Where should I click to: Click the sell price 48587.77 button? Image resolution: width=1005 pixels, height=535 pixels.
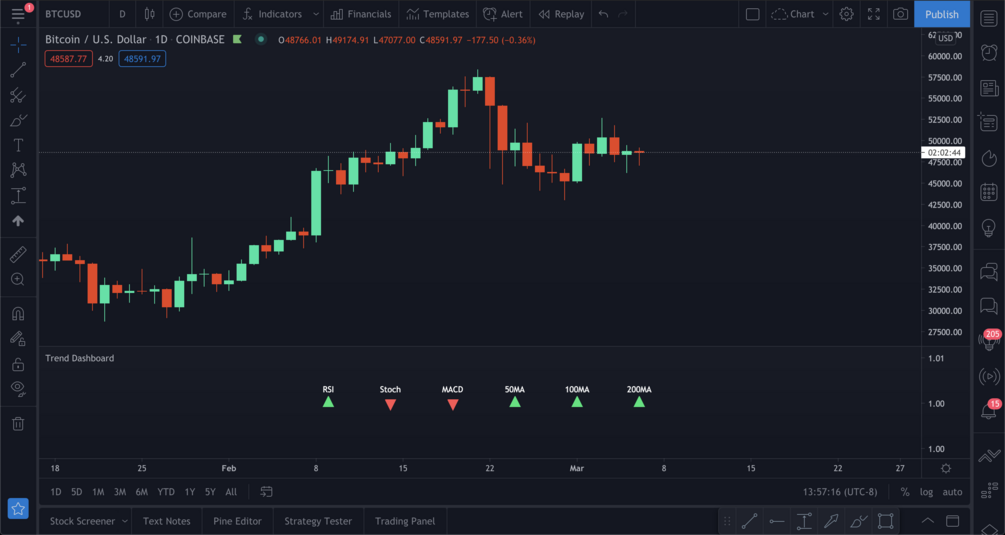coord(69,59)
